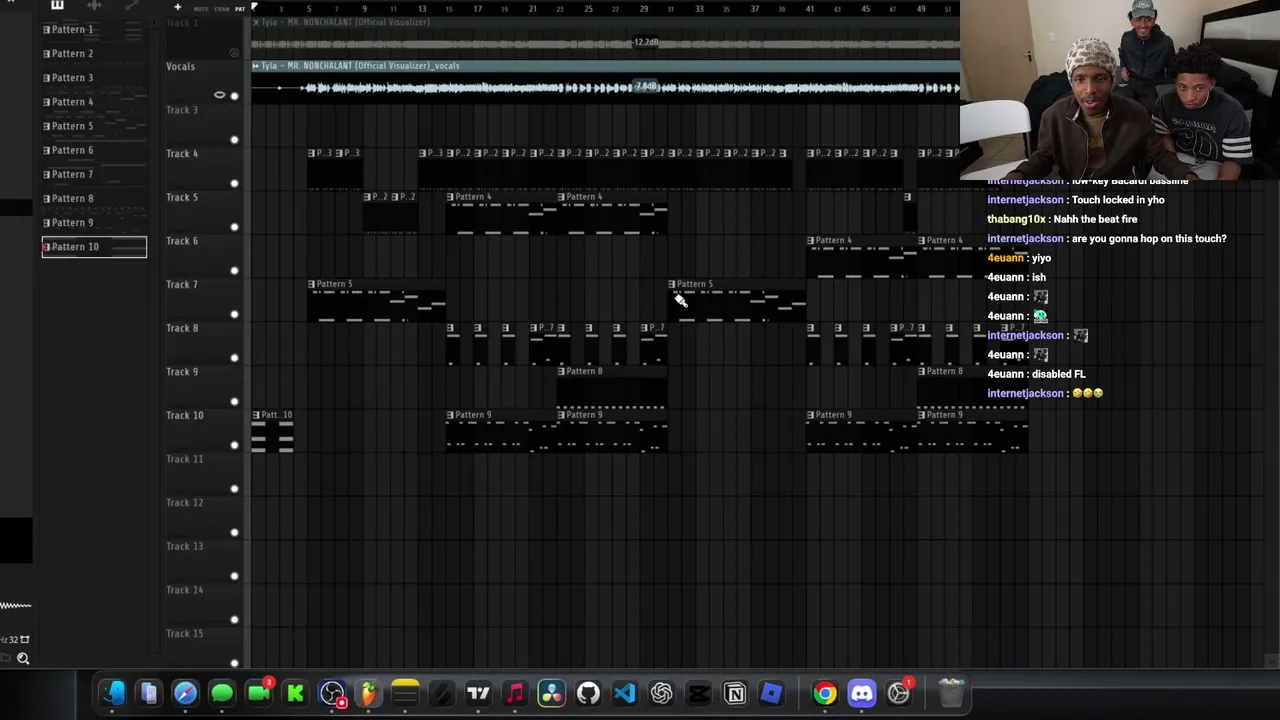1280x720 pixels.
Task: Open iPhone Mirroring from the dock
Action: point(149,693)
